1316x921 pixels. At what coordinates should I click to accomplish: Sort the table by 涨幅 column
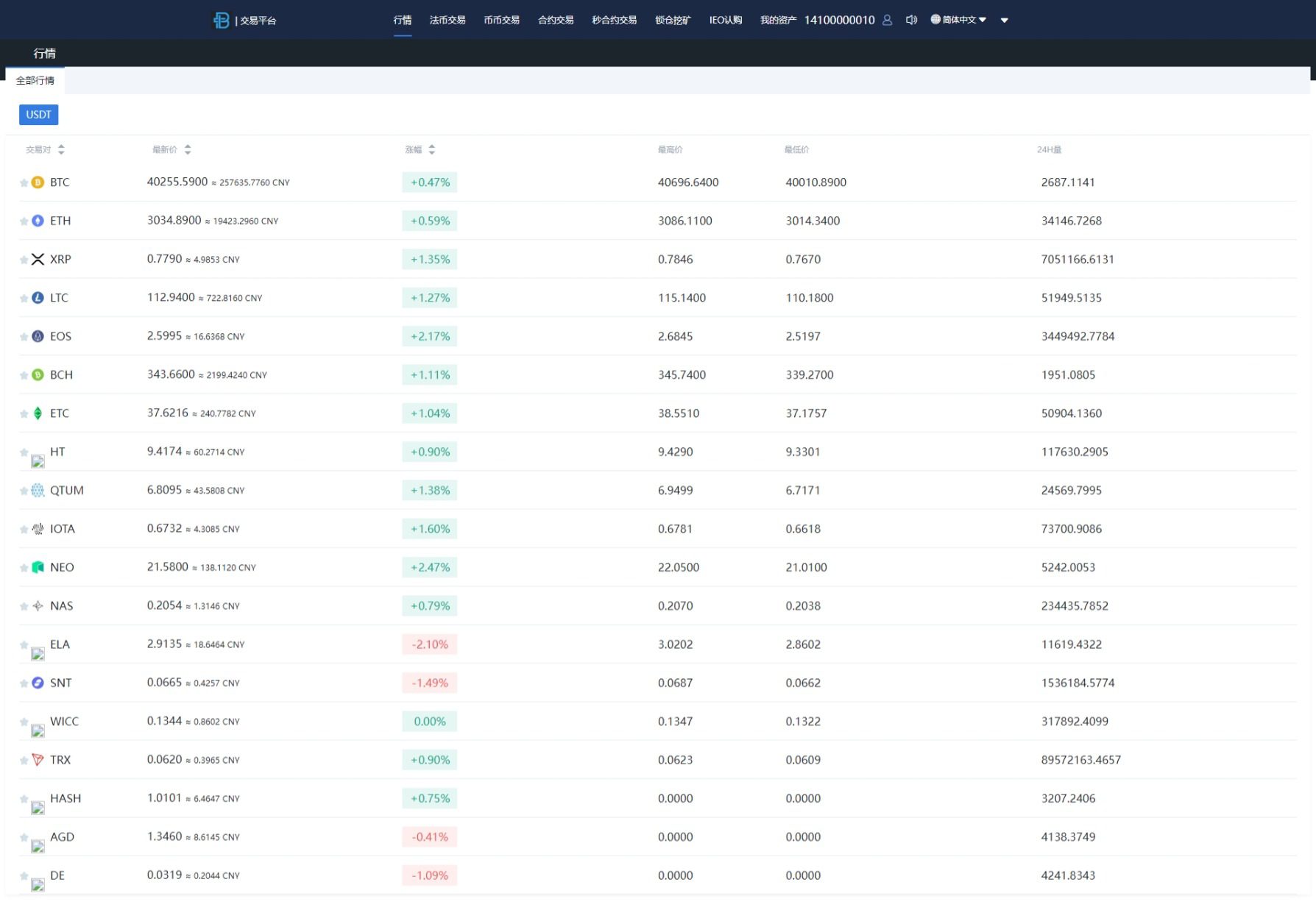[x=431, y=150]
